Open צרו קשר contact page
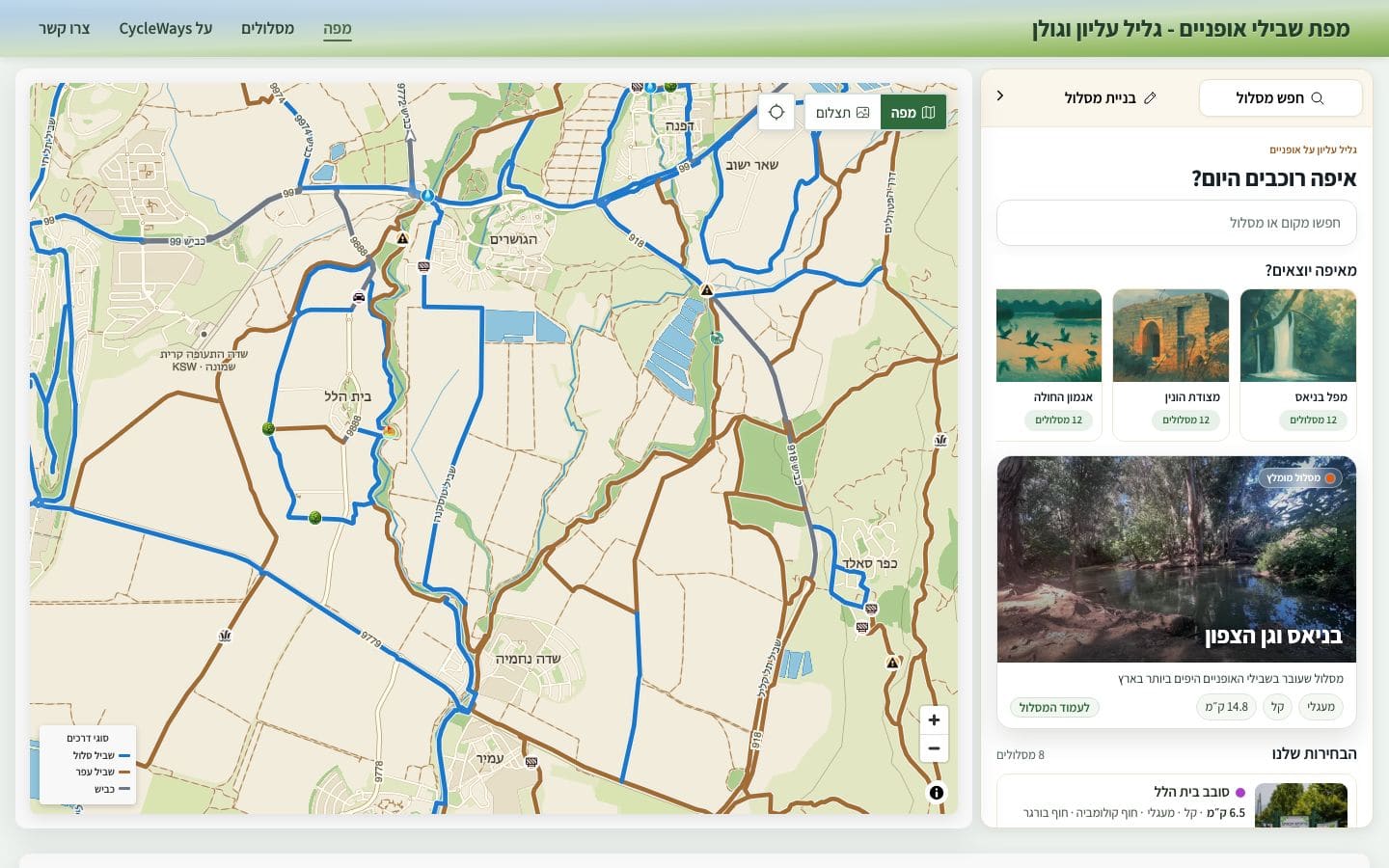Image resolution: width=1389 pixels, height=868 pixels. (x=65, y=29)
